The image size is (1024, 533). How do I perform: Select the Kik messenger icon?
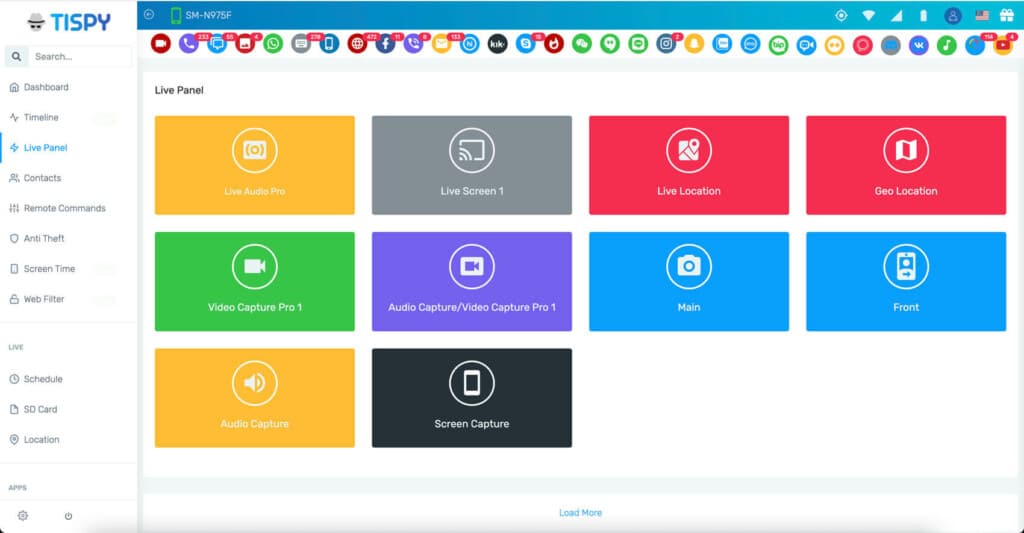click(x=497, y=44)
